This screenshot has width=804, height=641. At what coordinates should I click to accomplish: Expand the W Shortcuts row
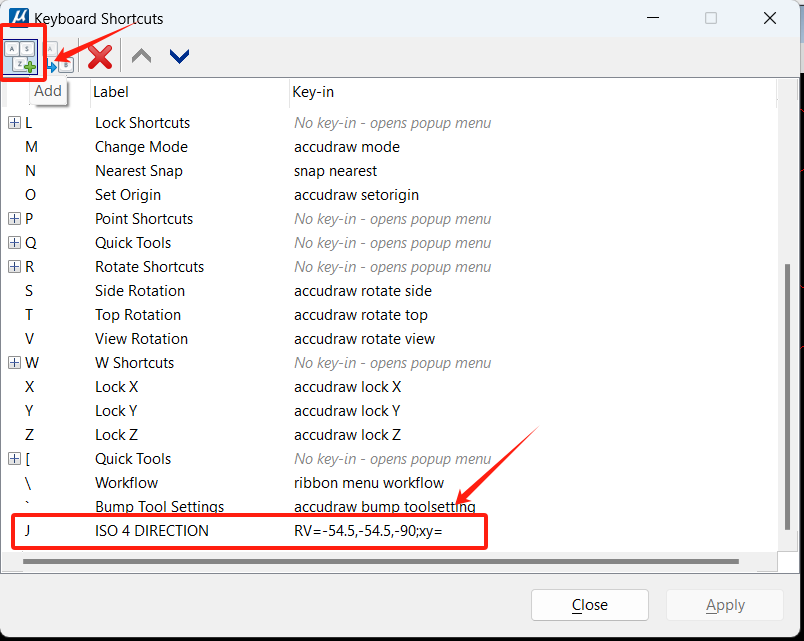pos(14,363)
